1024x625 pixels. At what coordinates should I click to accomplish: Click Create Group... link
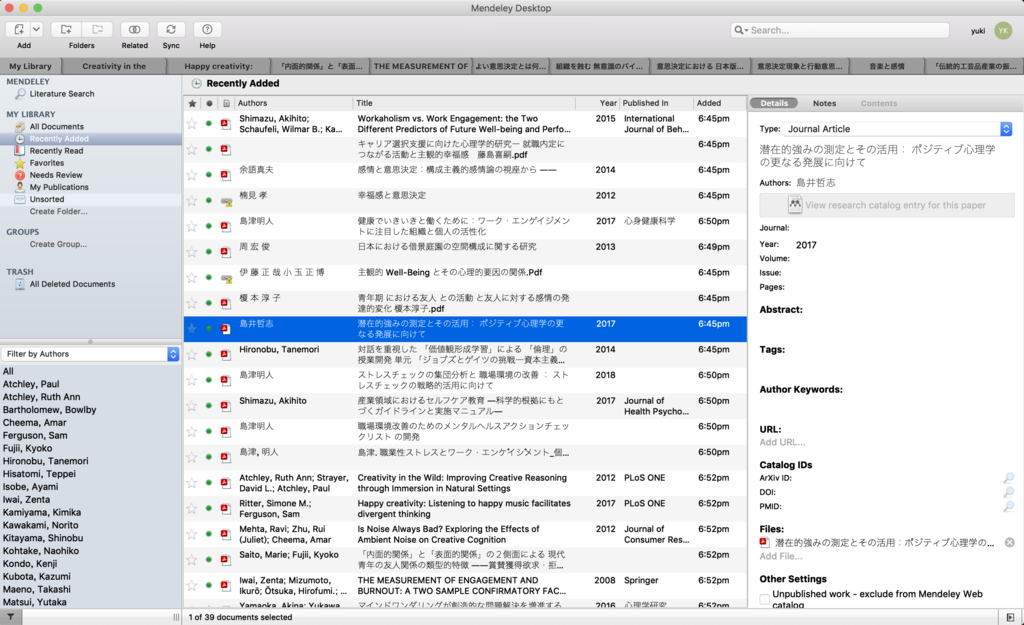pos(57,244)
